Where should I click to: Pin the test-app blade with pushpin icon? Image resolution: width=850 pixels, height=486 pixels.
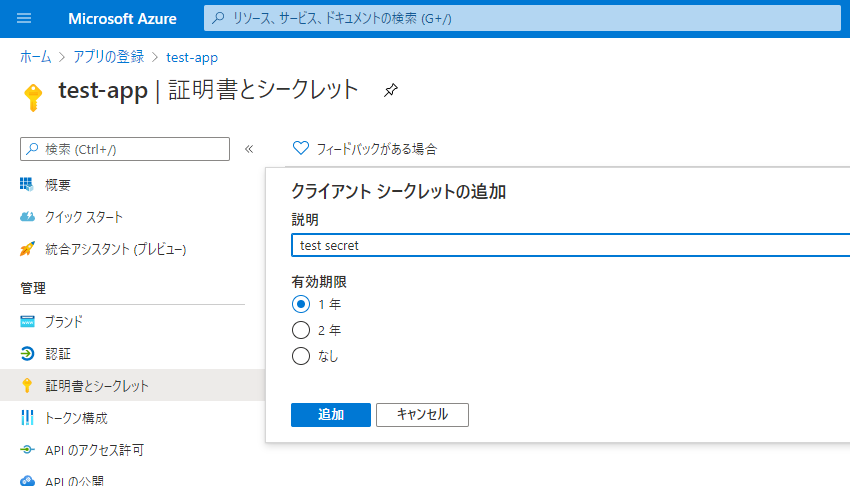pos(390,90)
